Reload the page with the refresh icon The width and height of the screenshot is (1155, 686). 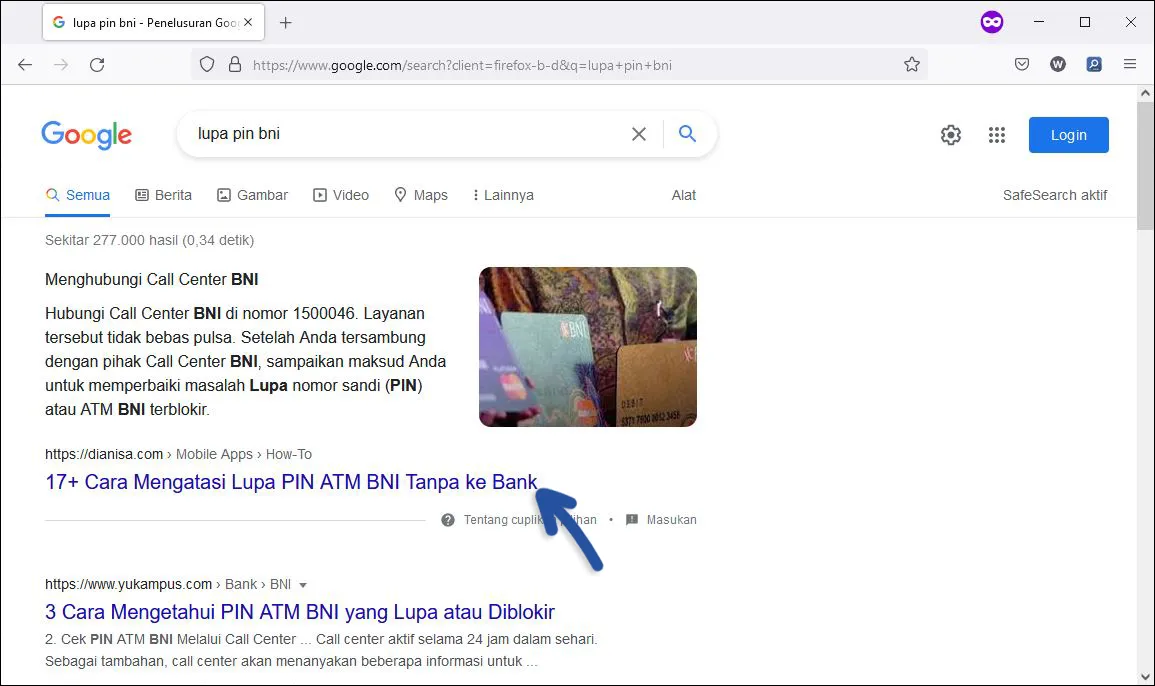97,64
